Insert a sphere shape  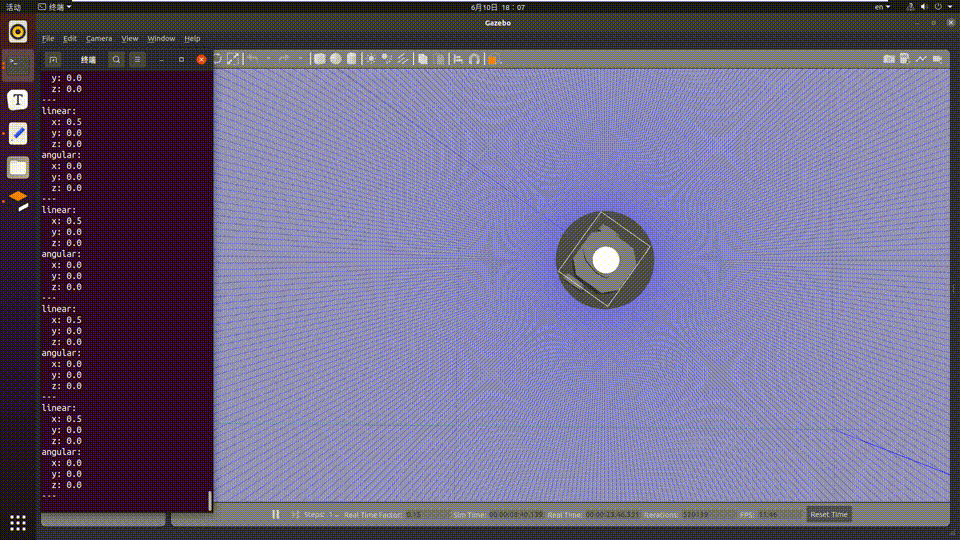[x=336, y=59]
